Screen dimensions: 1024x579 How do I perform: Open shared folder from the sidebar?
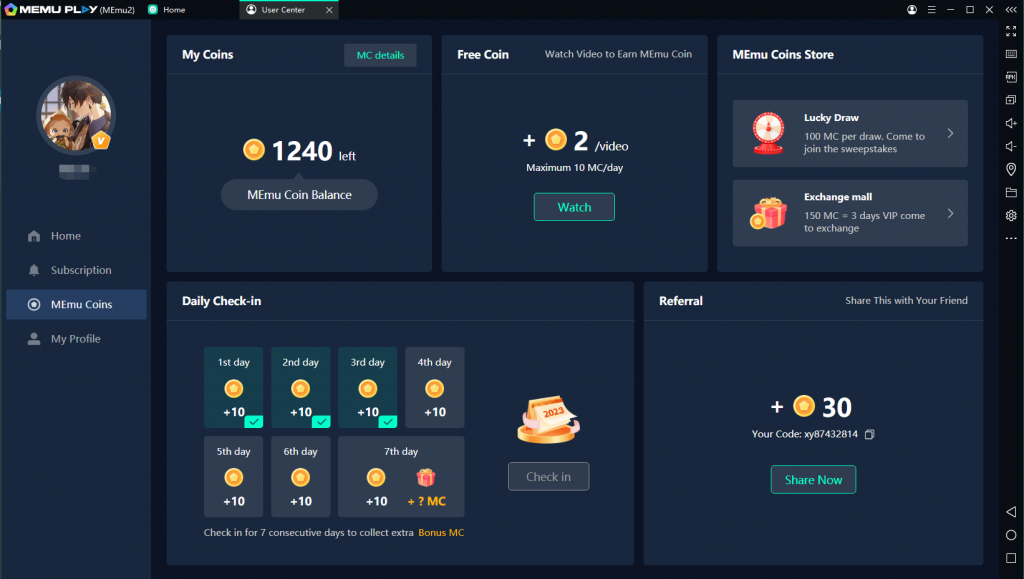click(x=1011, y=191)
